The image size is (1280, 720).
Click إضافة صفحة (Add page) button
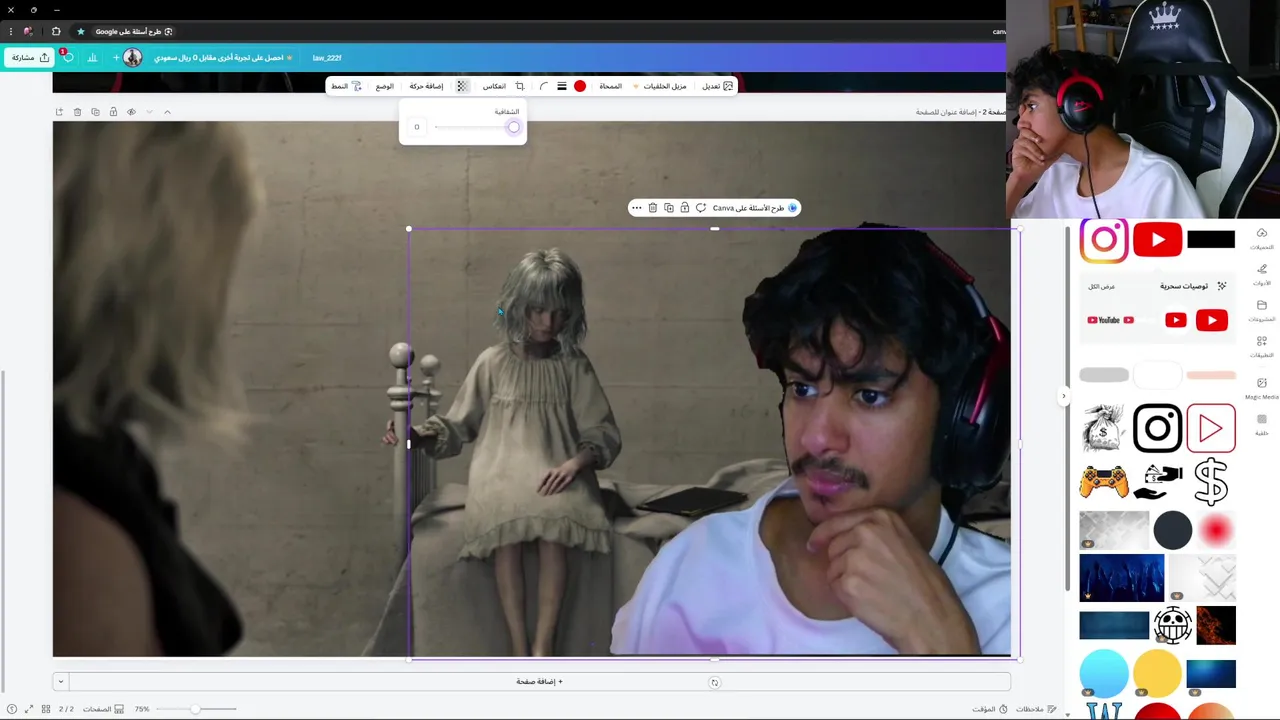(x=539, y=682)
